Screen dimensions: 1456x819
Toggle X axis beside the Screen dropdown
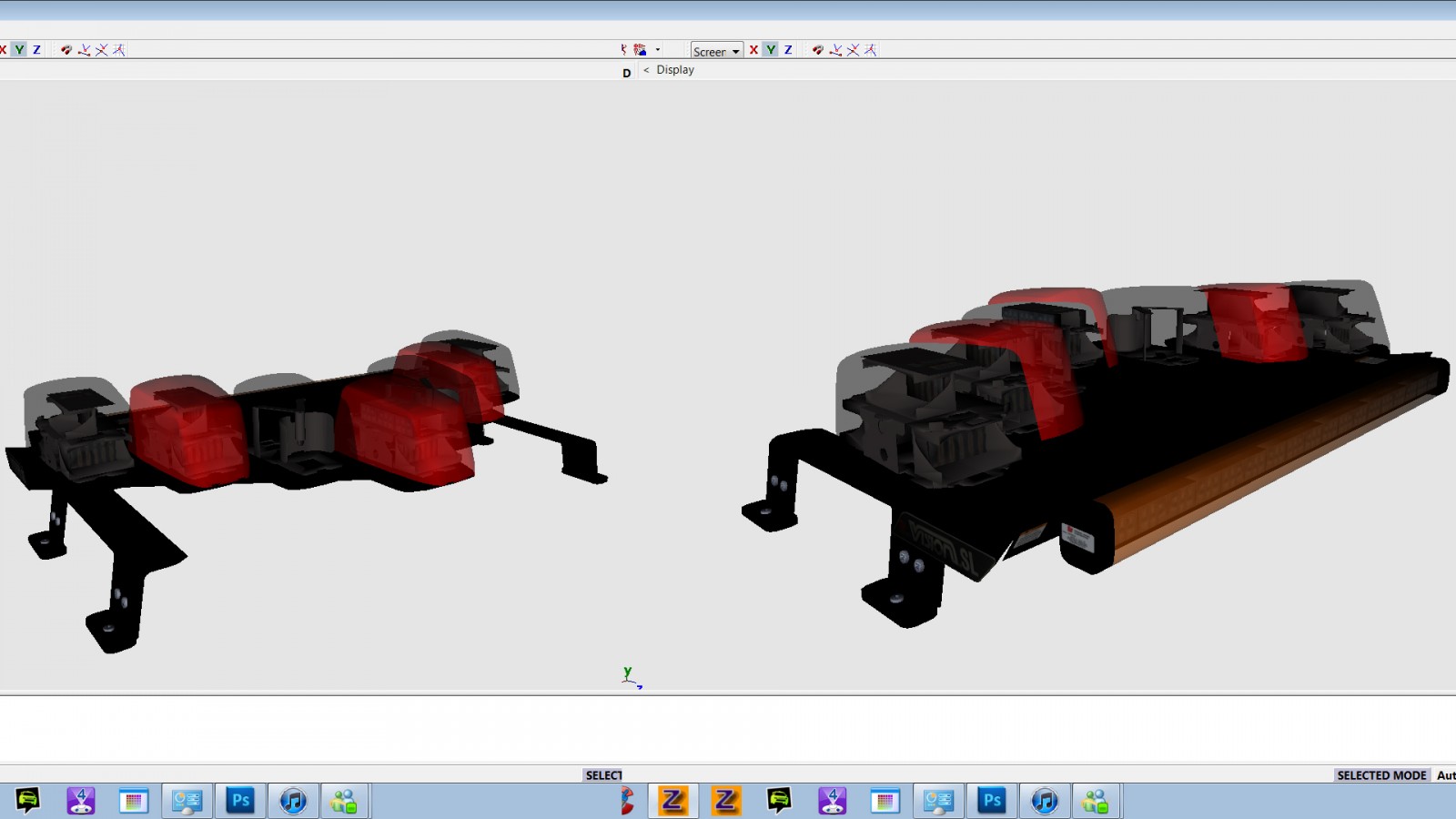753,50
